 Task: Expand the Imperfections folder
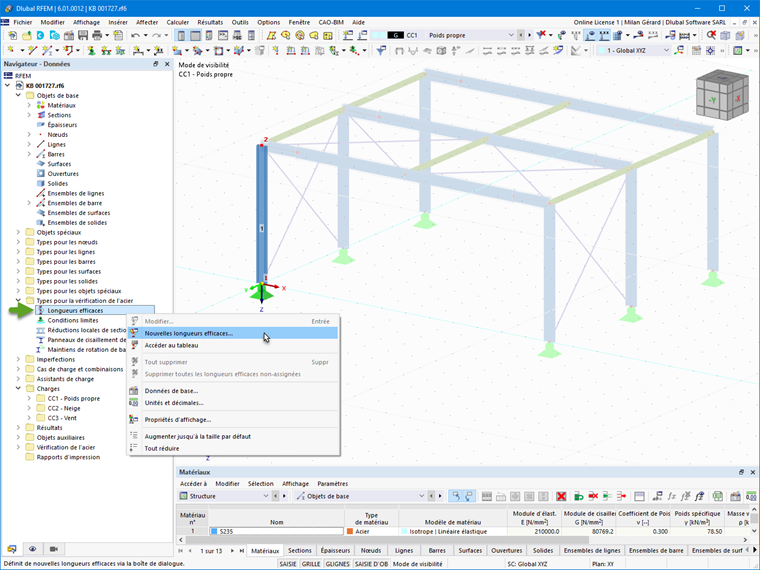coord(18,359)
